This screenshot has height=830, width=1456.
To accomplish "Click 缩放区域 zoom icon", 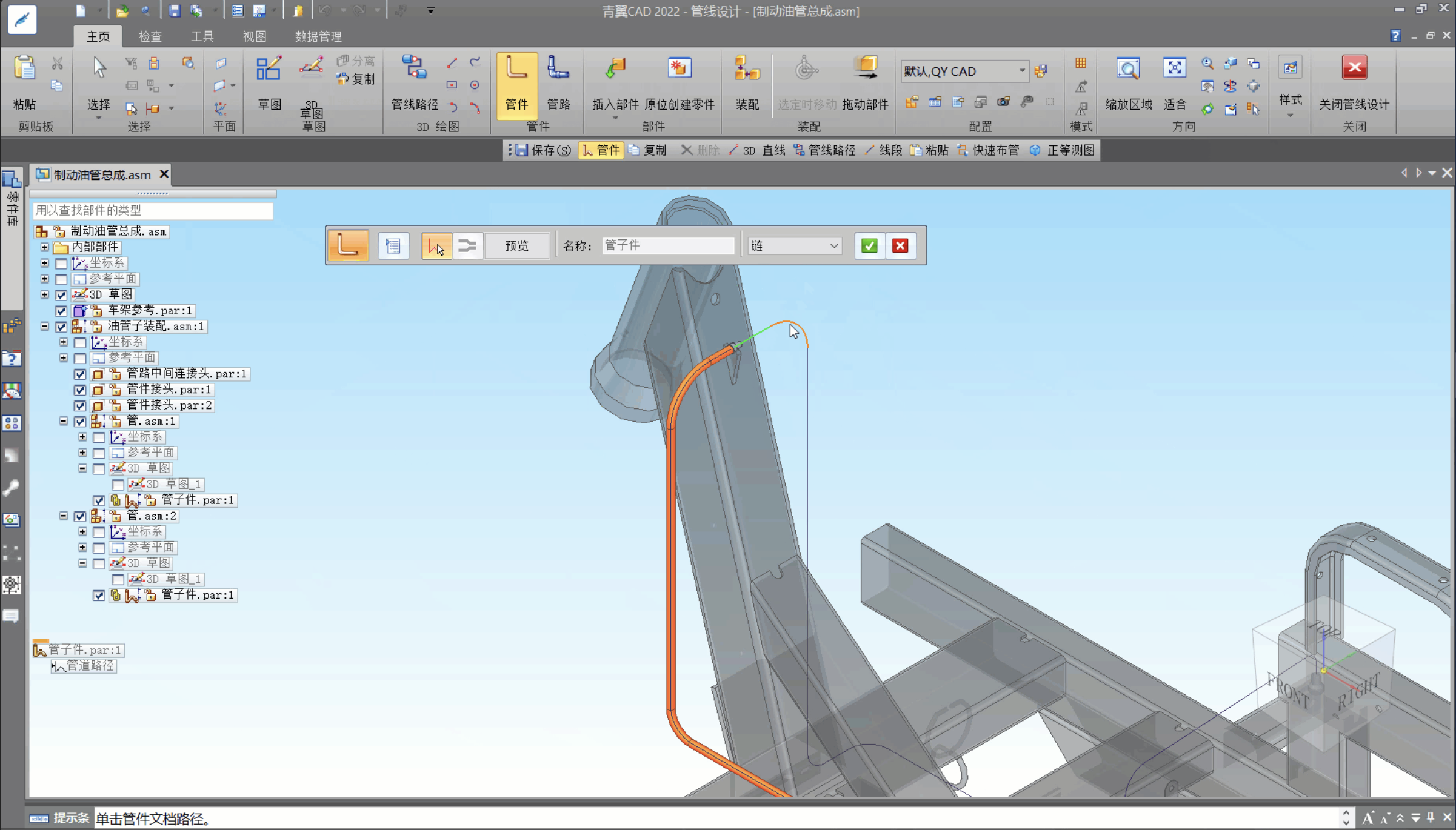I will (x=1128, y=84).
